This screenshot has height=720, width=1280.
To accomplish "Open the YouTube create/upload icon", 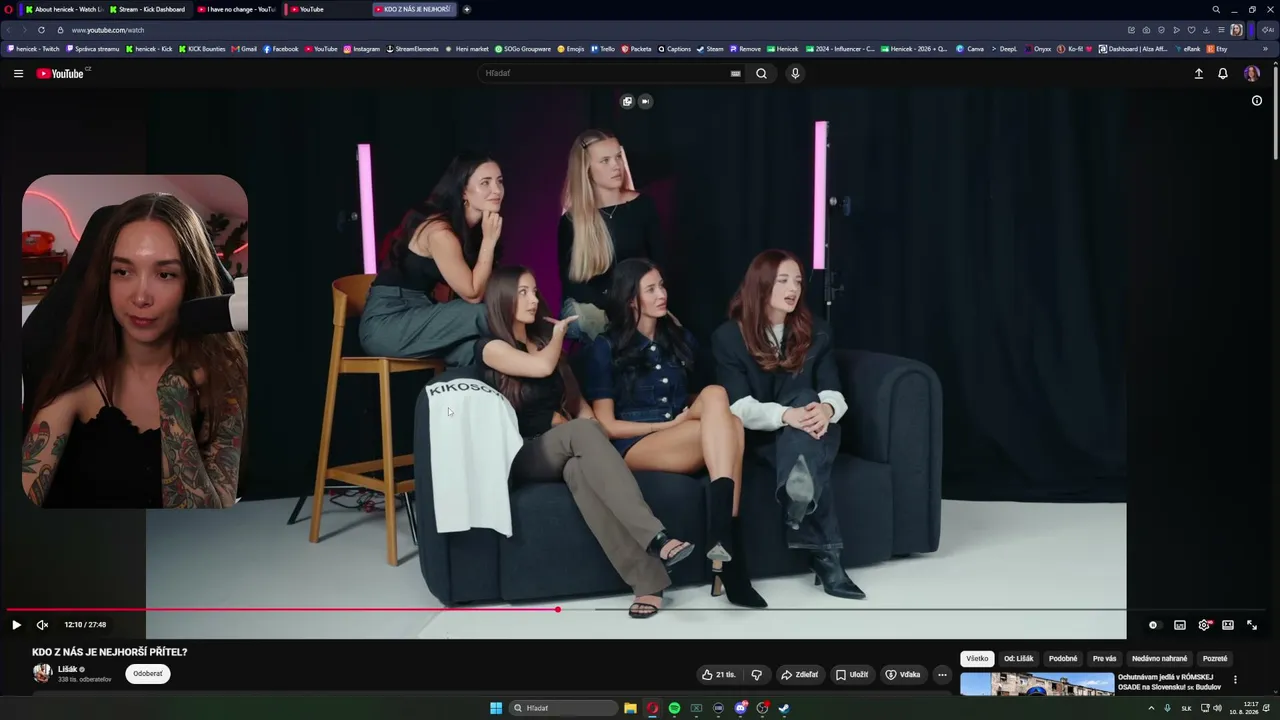I will point(1198,73).
